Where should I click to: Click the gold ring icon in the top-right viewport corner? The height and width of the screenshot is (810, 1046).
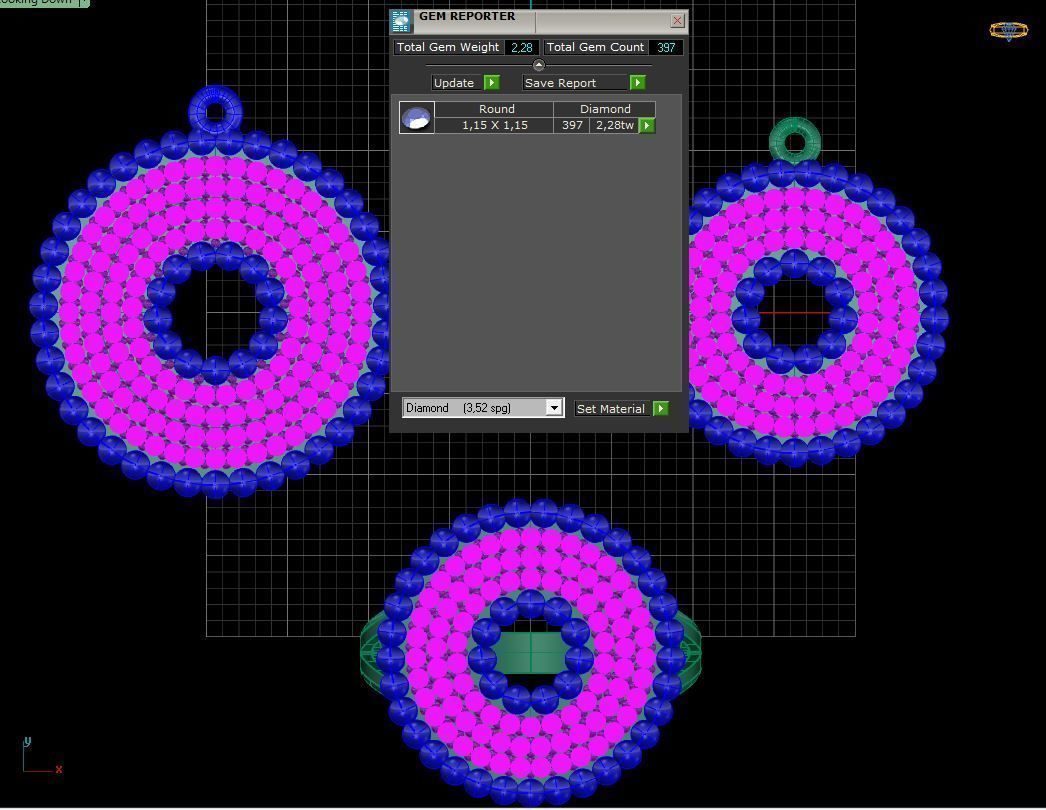[1008, 31]
